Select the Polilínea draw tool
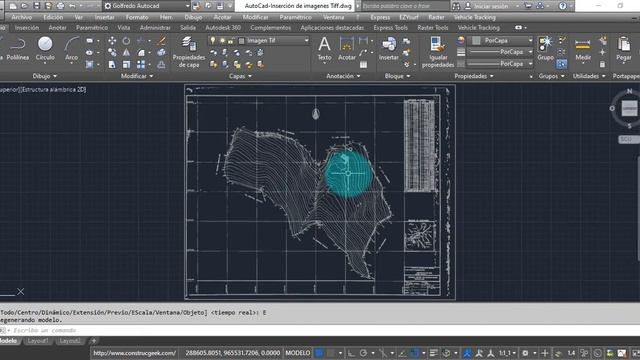The height and width of the screenshot is (360, 640). click(18, 49)
